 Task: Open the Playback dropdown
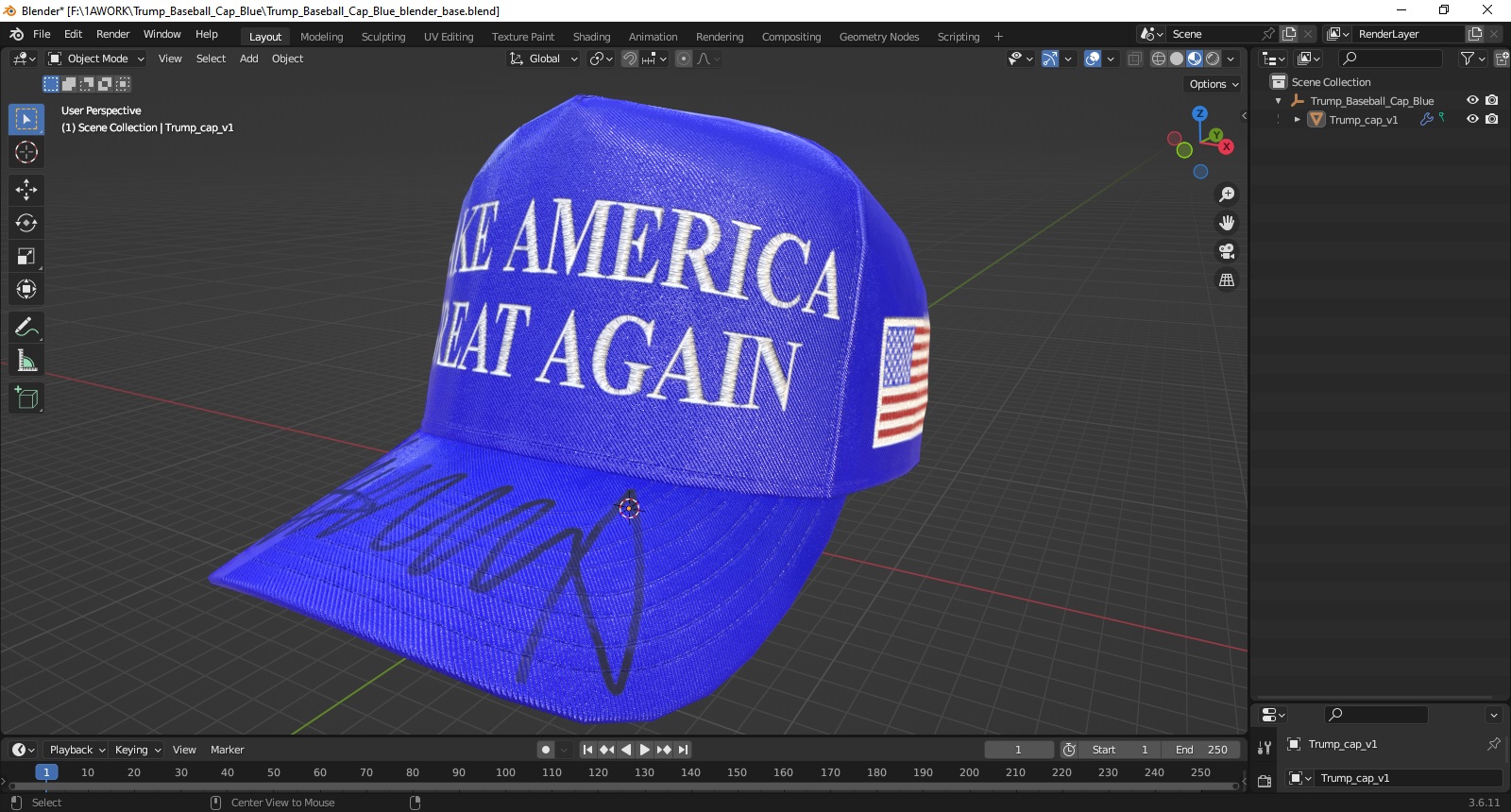pos(76,750)
